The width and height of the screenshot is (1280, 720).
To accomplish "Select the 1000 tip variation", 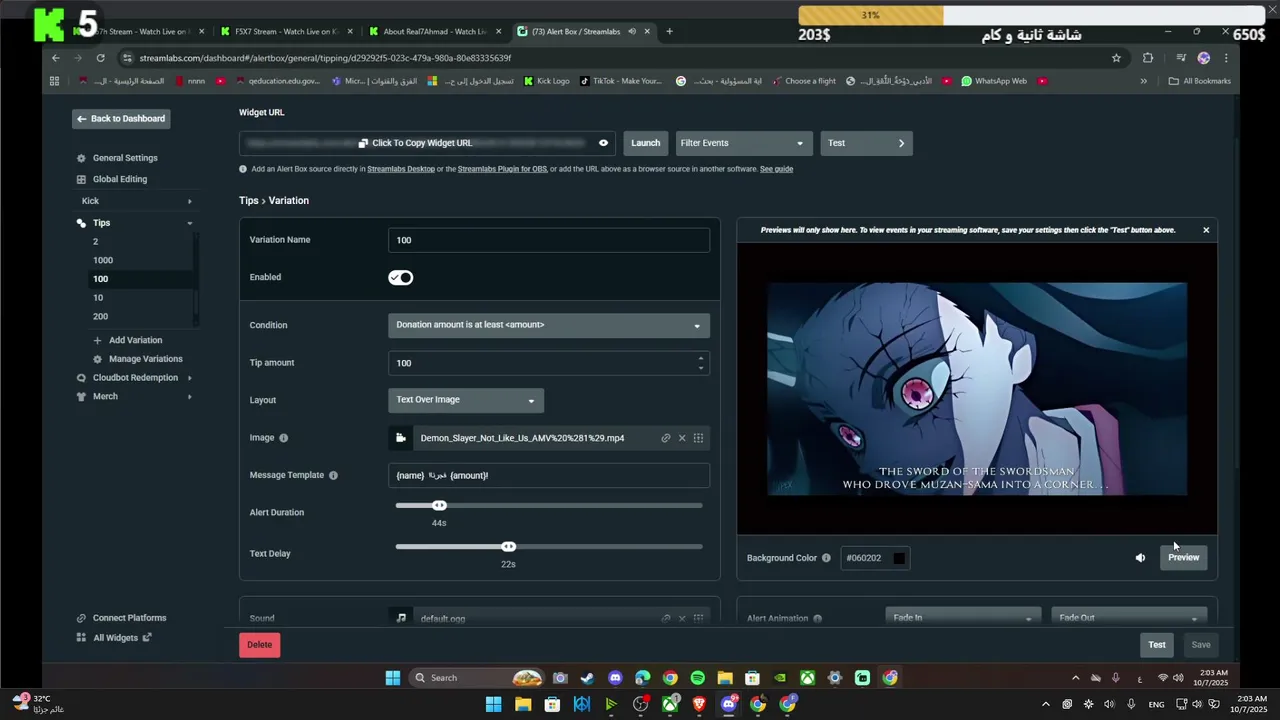I will [103, 260].
